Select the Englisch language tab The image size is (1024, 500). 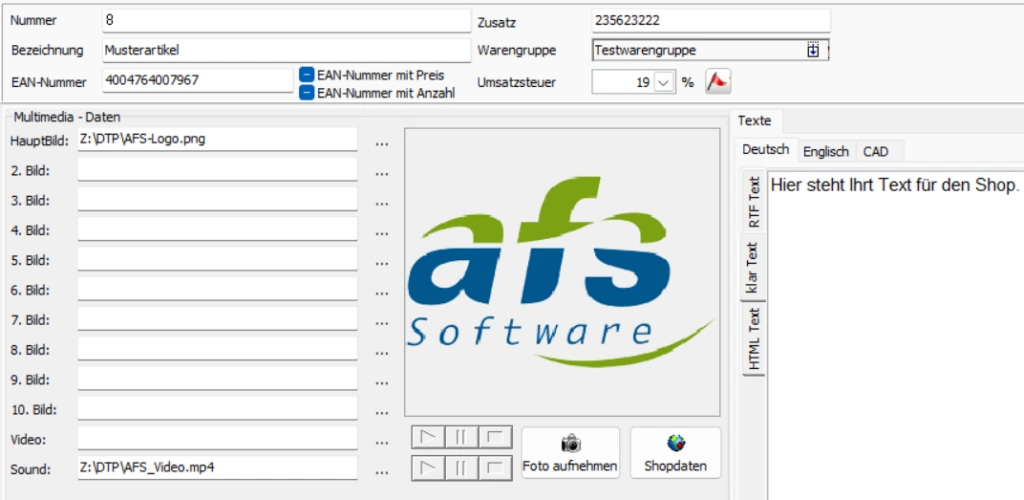pos(826,151)
